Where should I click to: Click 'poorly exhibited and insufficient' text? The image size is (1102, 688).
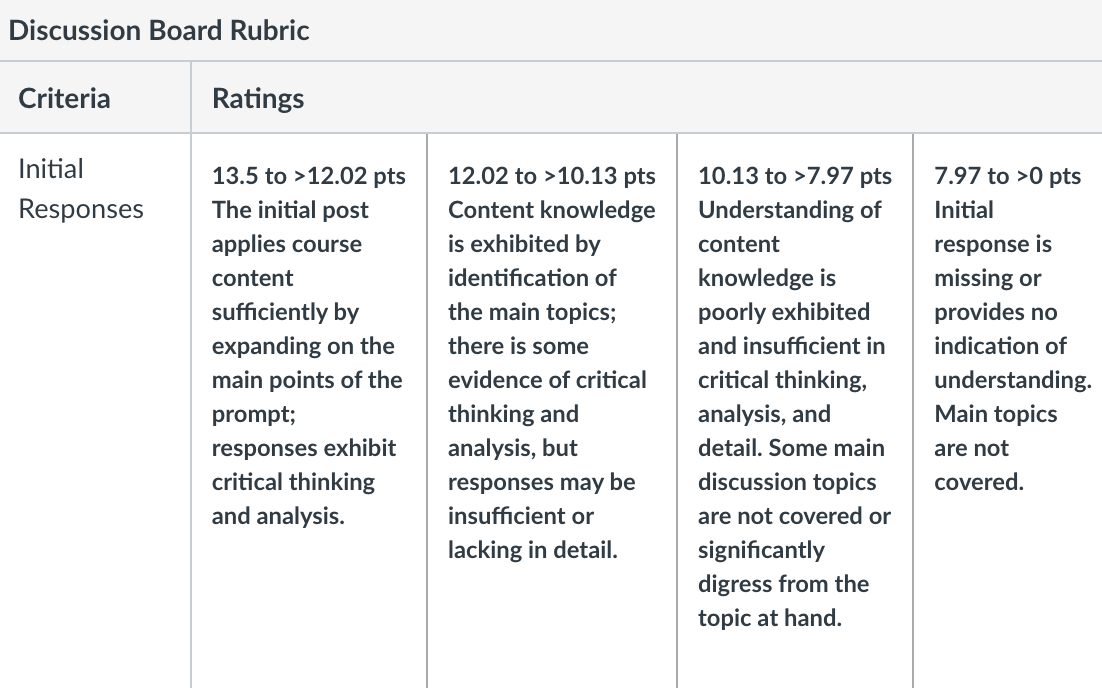[x=791, y=329]
